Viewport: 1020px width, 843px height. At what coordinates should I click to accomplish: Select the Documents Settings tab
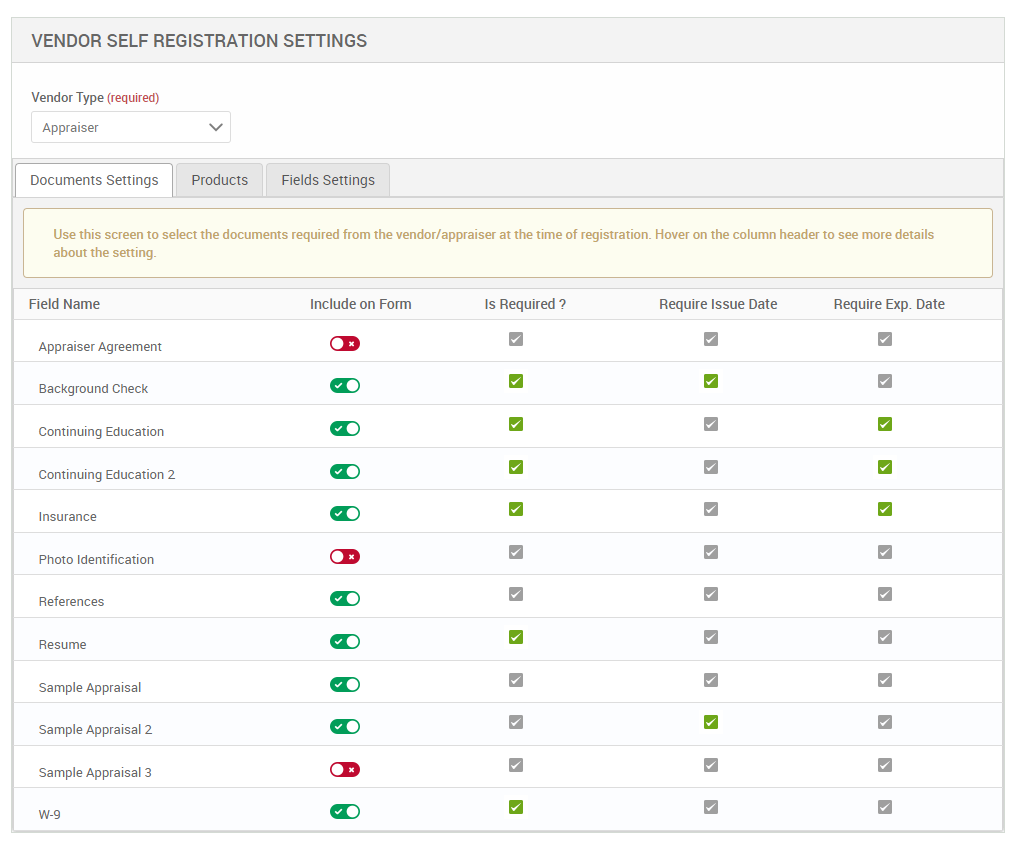click(94, 180)
